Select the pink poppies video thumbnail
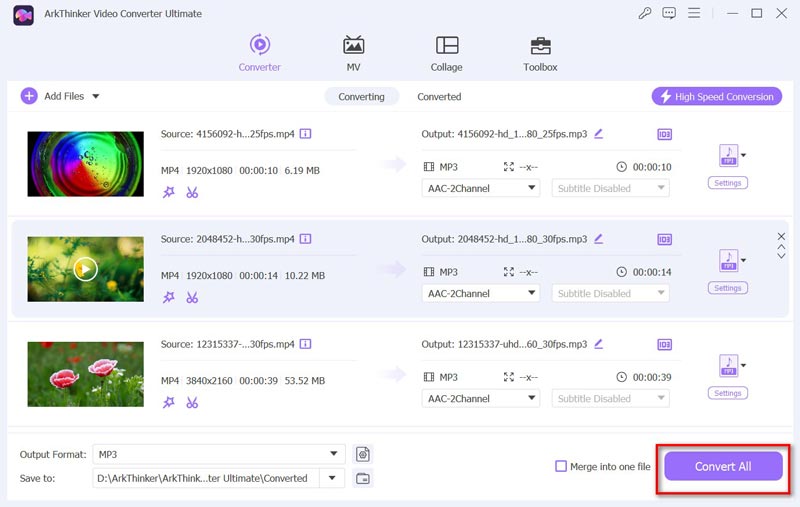800x507 pixels. [x=85, y=374]
